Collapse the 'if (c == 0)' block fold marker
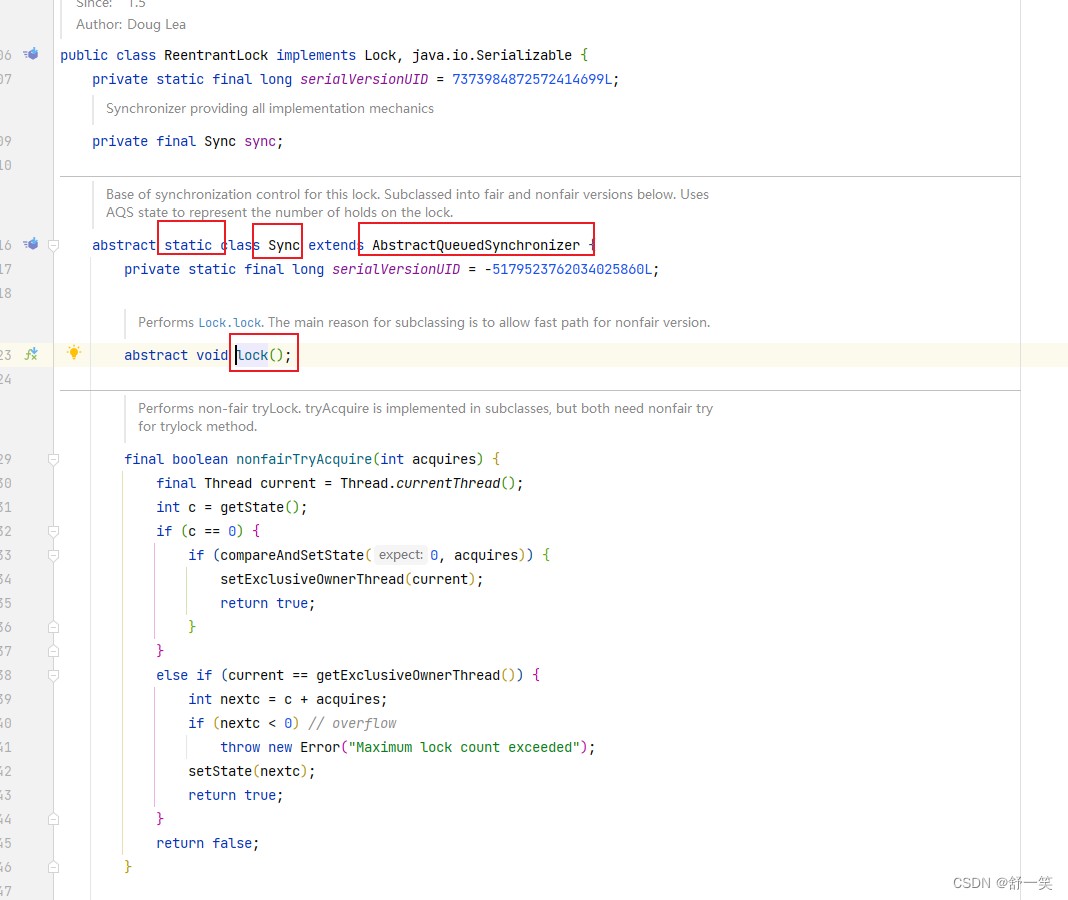This screenshot has width=1068, height=900. pyautogui.click(x=53, y=531)
